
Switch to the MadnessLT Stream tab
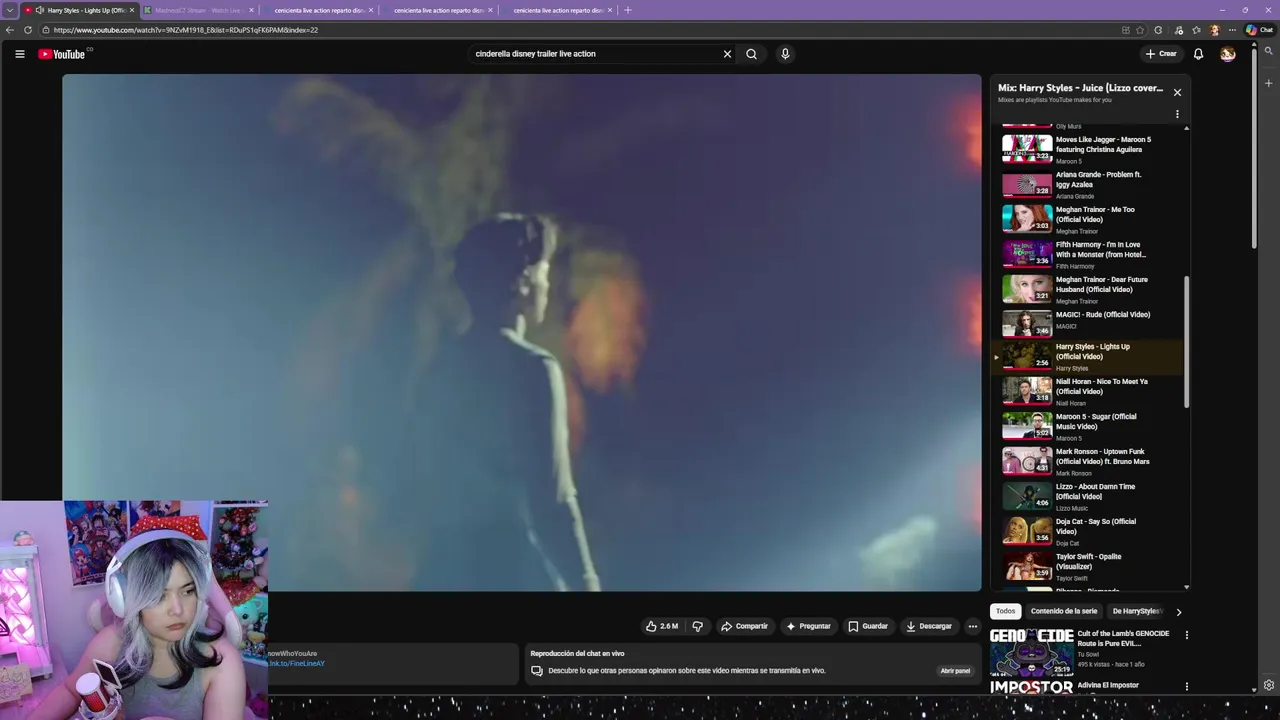click(x=198, y=10)
